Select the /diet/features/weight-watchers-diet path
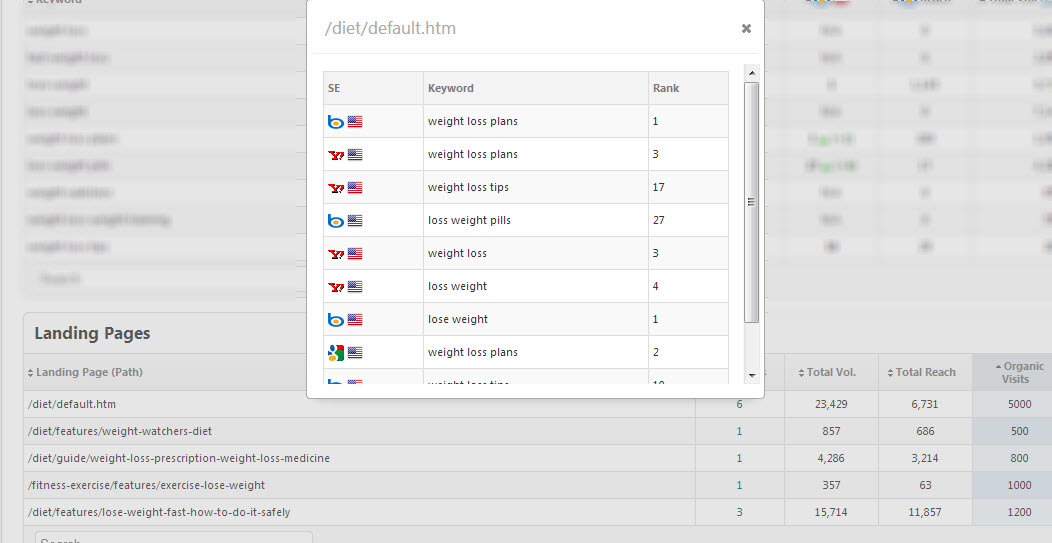 pyautogui.click(x=120, y=431)
